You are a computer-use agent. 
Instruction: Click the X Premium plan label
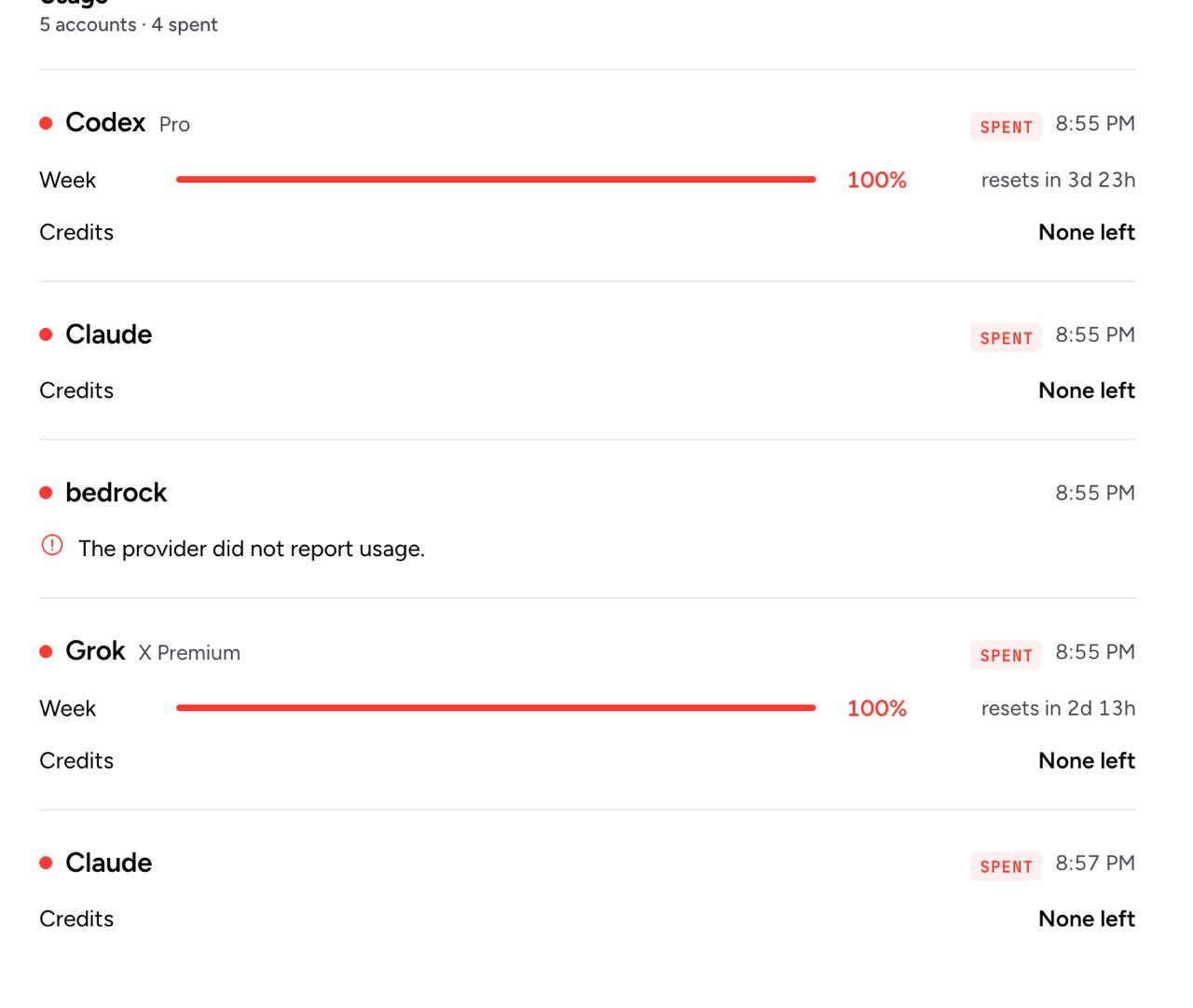click(x=189, y=653)
